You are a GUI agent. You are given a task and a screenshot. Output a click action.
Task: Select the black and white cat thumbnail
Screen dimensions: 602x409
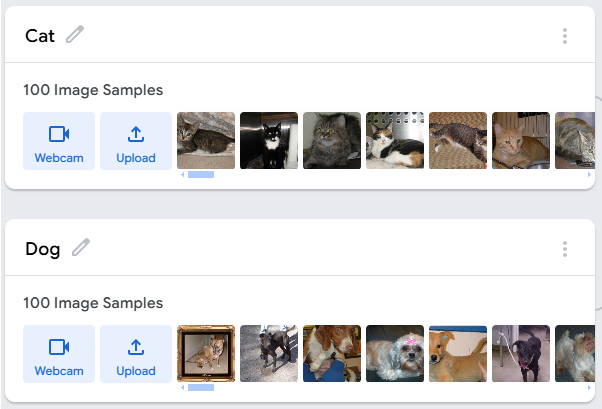click(x=269, y=141)
